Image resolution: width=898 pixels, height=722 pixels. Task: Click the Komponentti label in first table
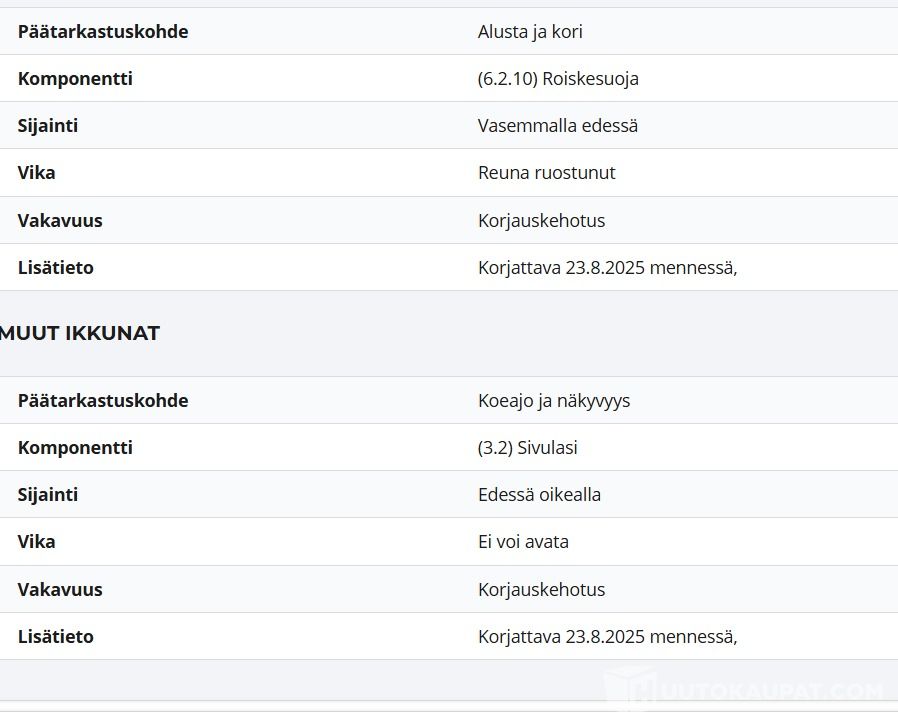coord(75,78)
